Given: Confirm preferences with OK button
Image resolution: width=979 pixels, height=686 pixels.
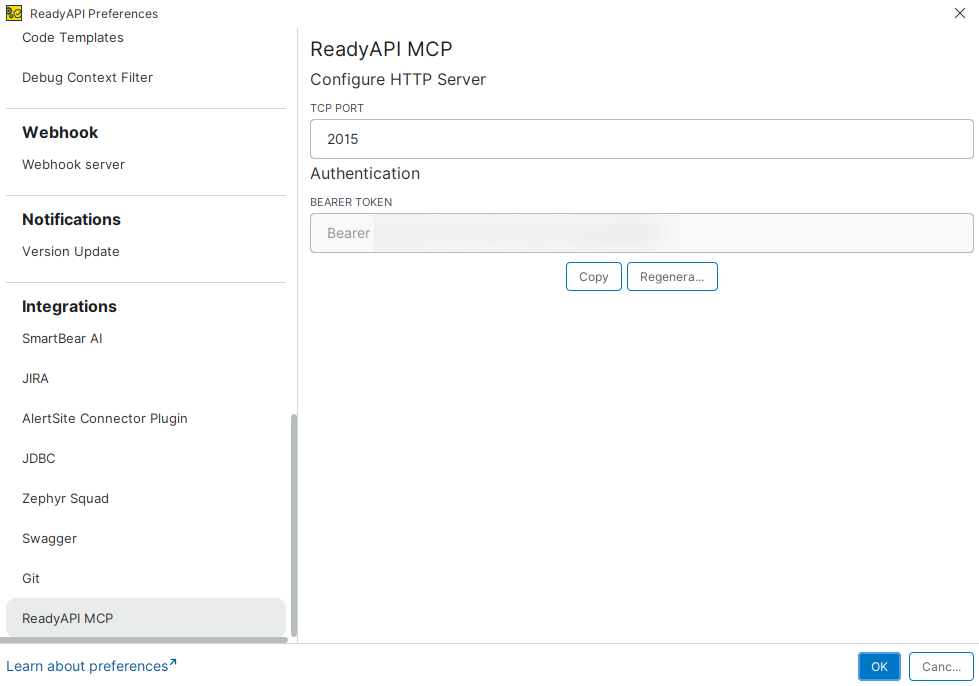Looking at the screenshot, I should (879, 666).
